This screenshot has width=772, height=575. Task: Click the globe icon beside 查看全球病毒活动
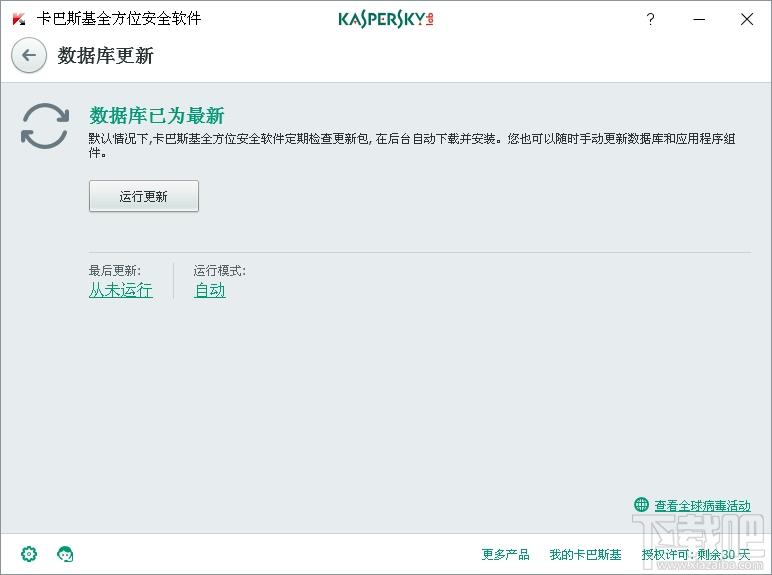tap(641, 504)
